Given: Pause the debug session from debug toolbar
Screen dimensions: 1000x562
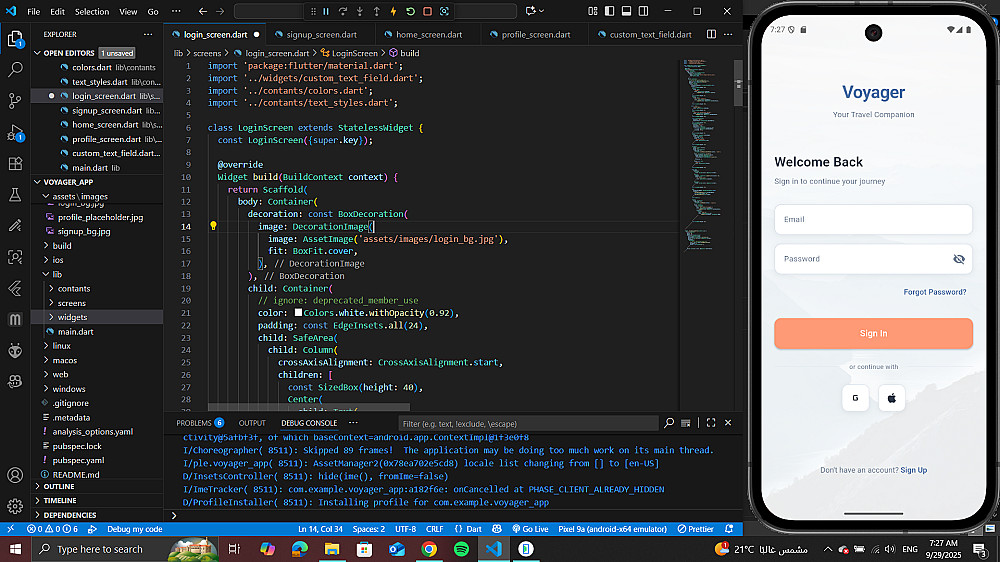Looking at the screenshot, I should point(325,12).
